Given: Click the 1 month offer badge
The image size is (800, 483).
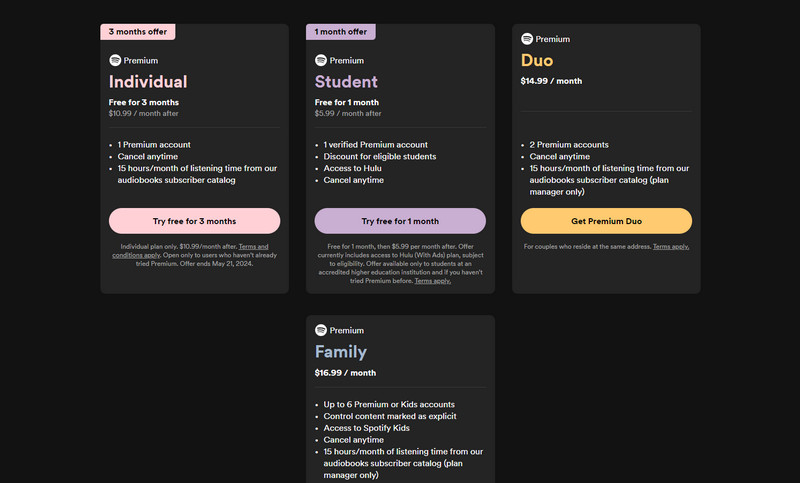Looking at the screenshot, I should click(x=341, y=32).
